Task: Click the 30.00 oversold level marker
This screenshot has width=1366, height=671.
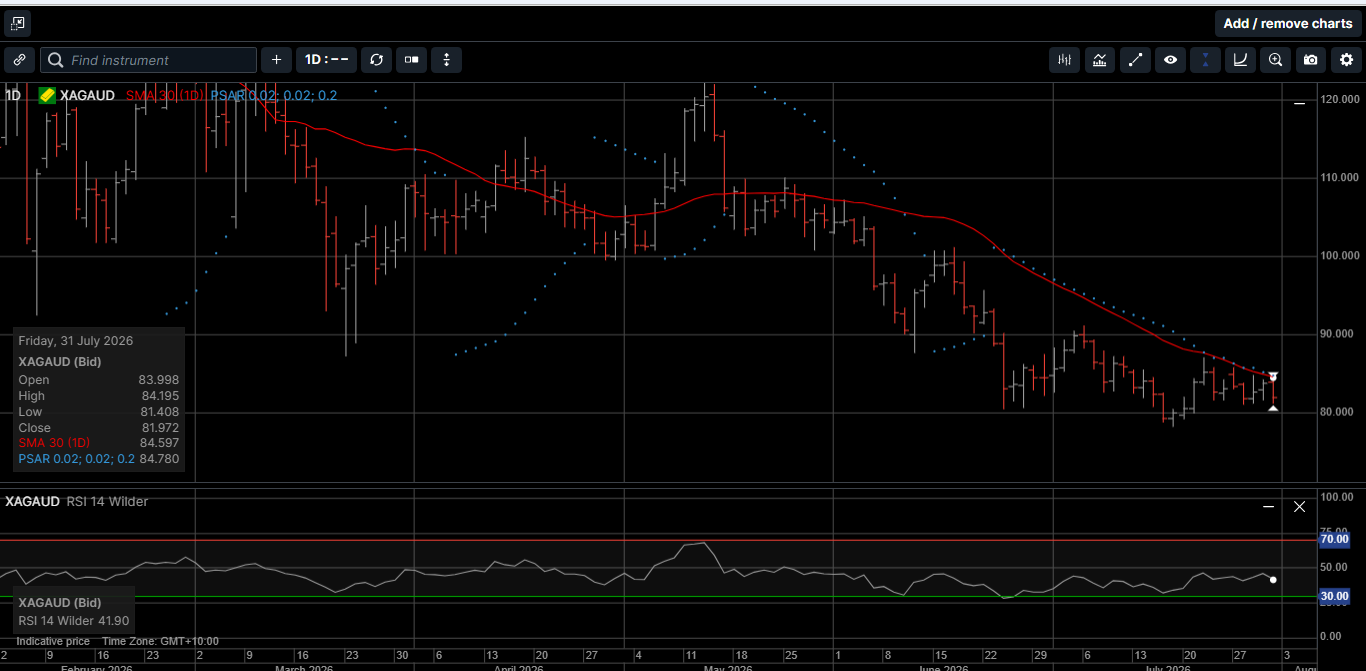Action: pos(1334,596)
